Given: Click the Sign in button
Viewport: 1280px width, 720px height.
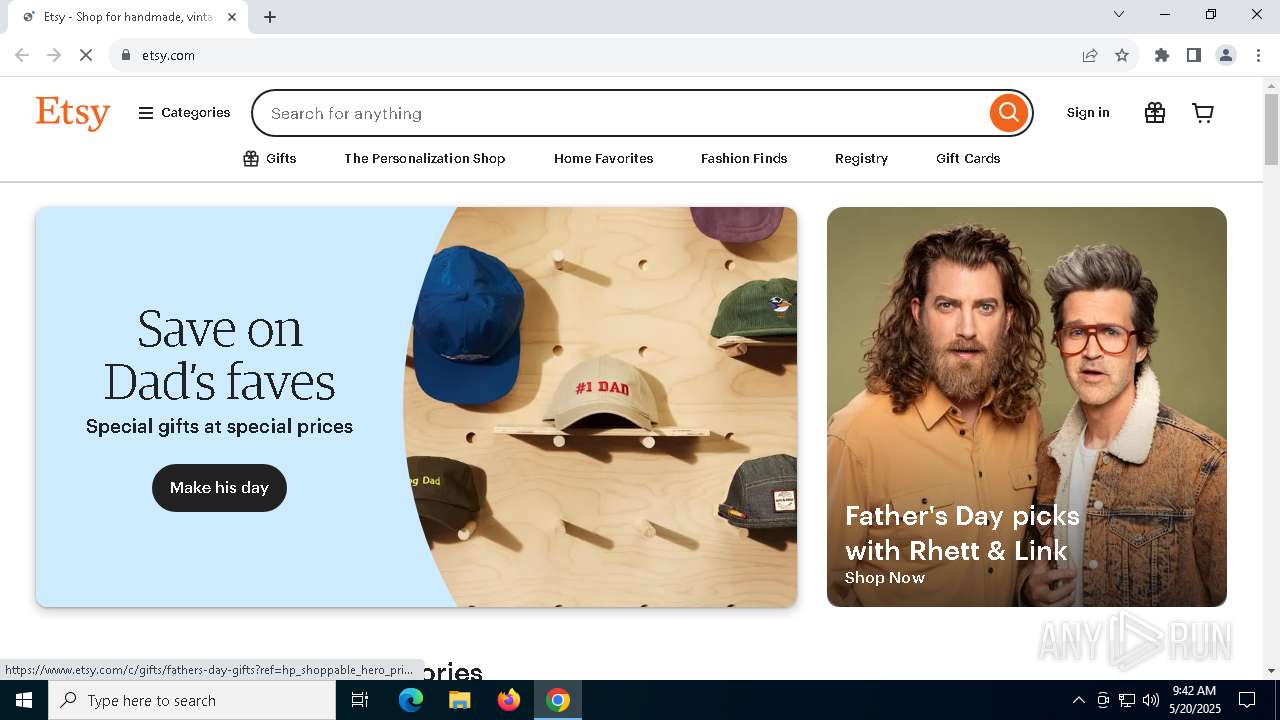Looking at the screenshot, I should click(x=1088, y=113).
